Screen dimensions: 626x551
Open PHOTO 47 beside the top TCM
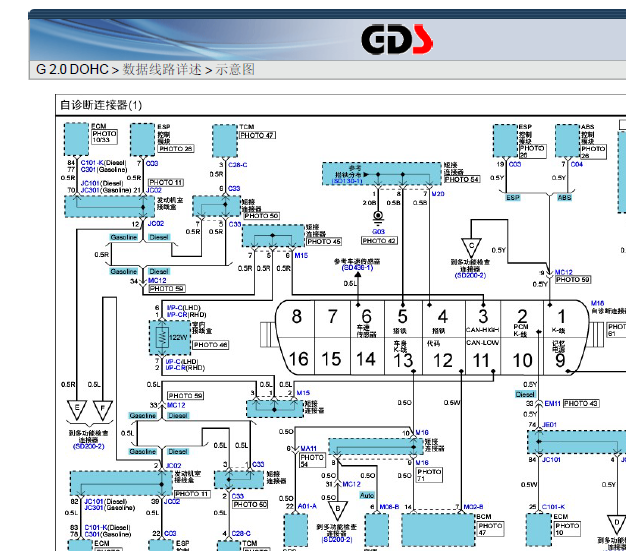coord(258,135)
